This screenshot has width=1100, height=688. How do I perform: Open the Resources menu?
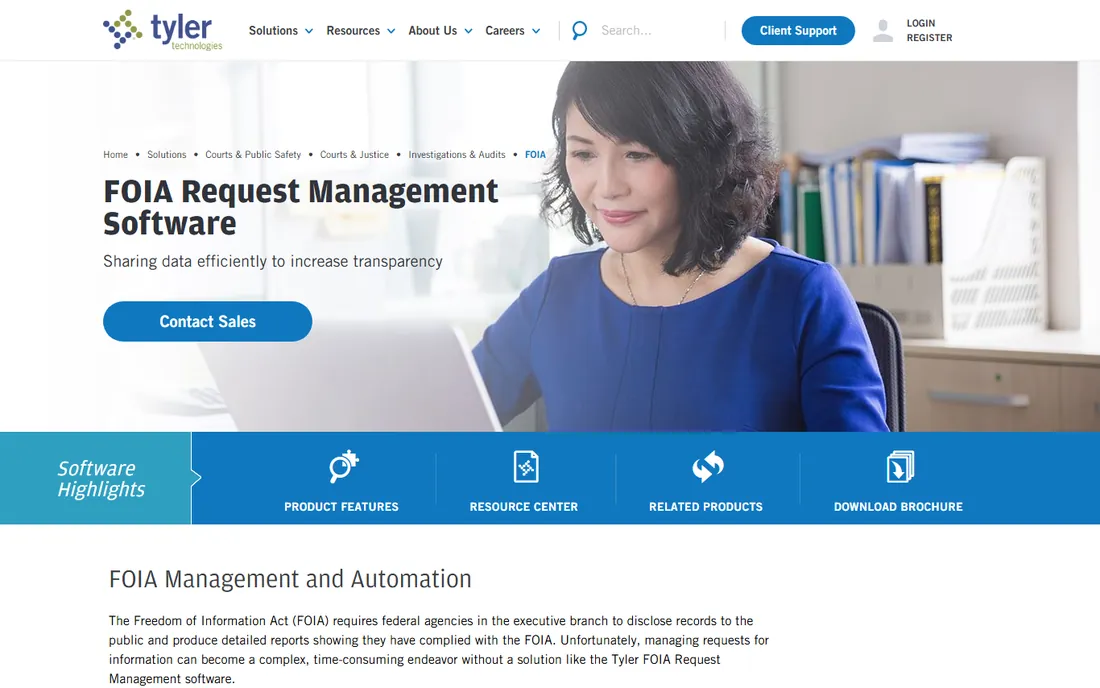tap(353, 31)
